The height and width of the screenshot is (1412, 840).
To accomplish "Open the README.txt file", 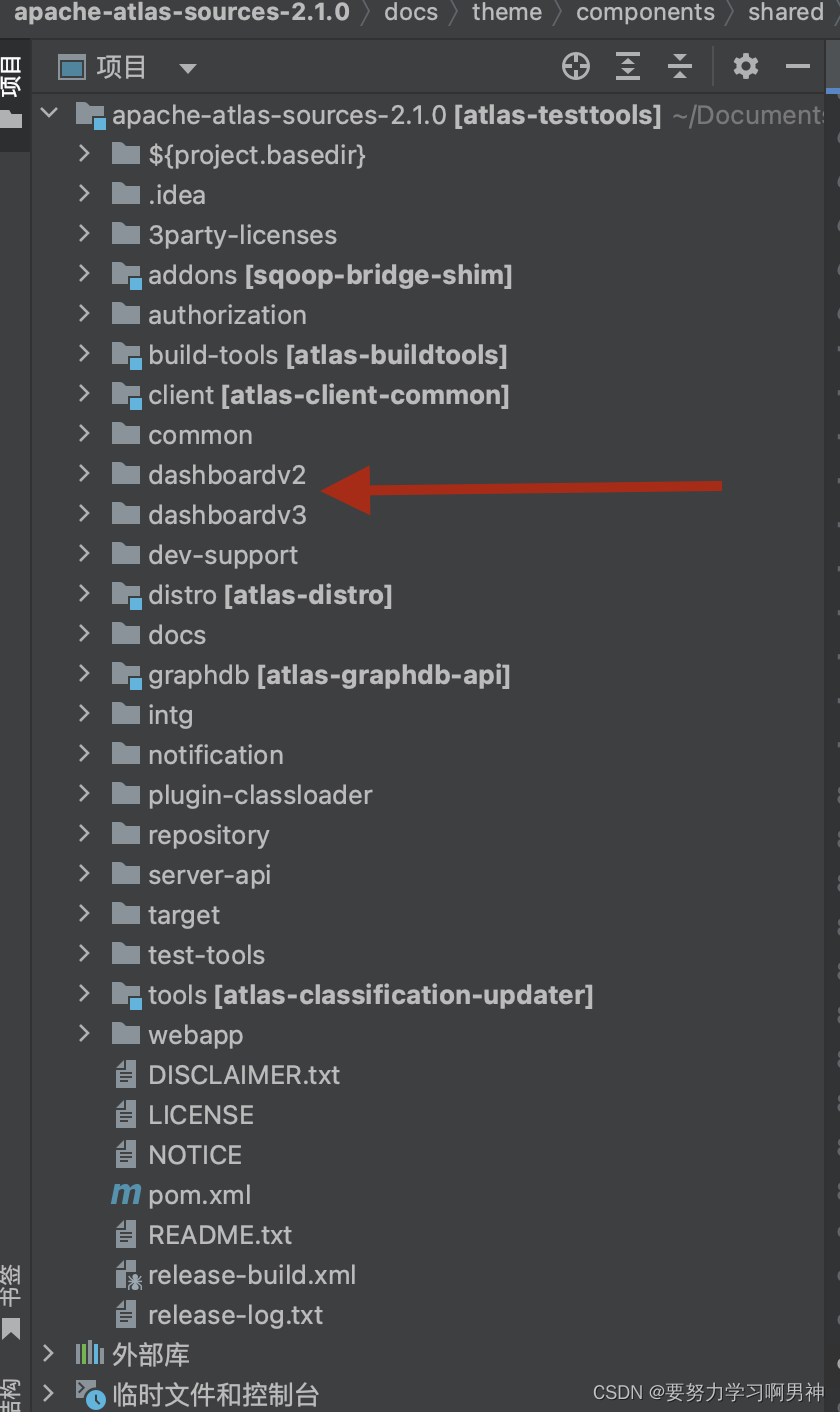I will (x=220, y=1234).
